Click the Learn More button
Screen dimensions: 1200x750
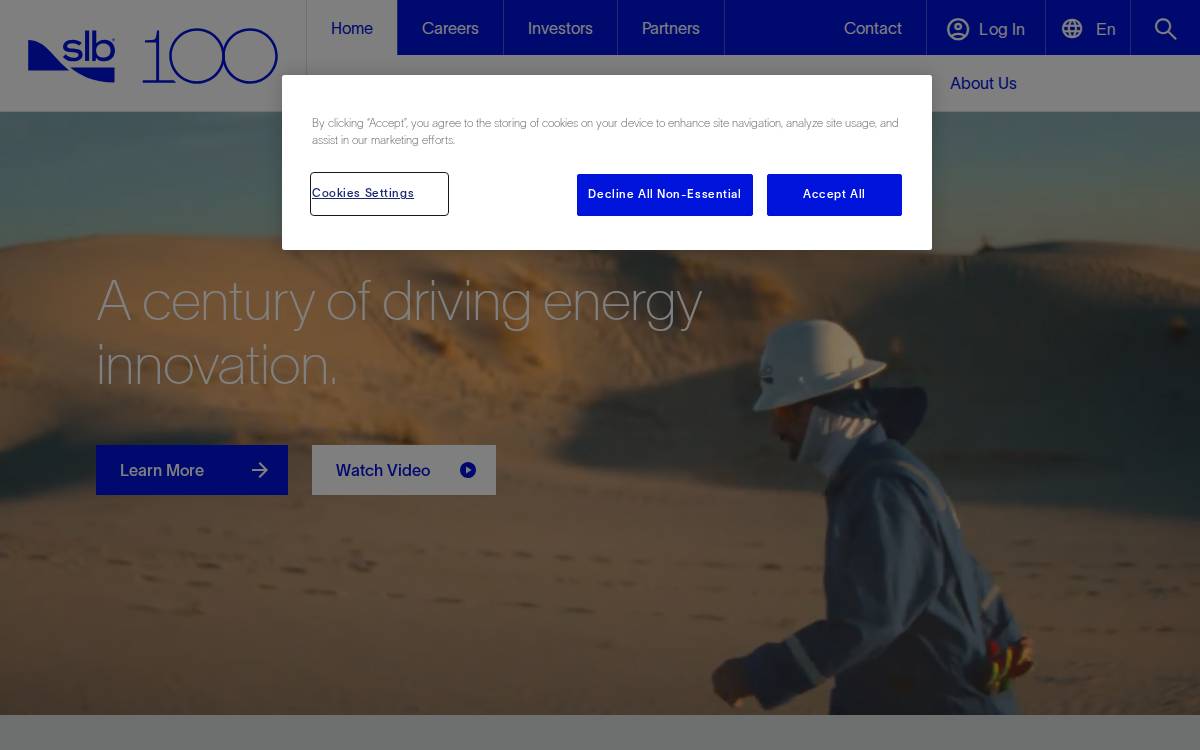192,470
